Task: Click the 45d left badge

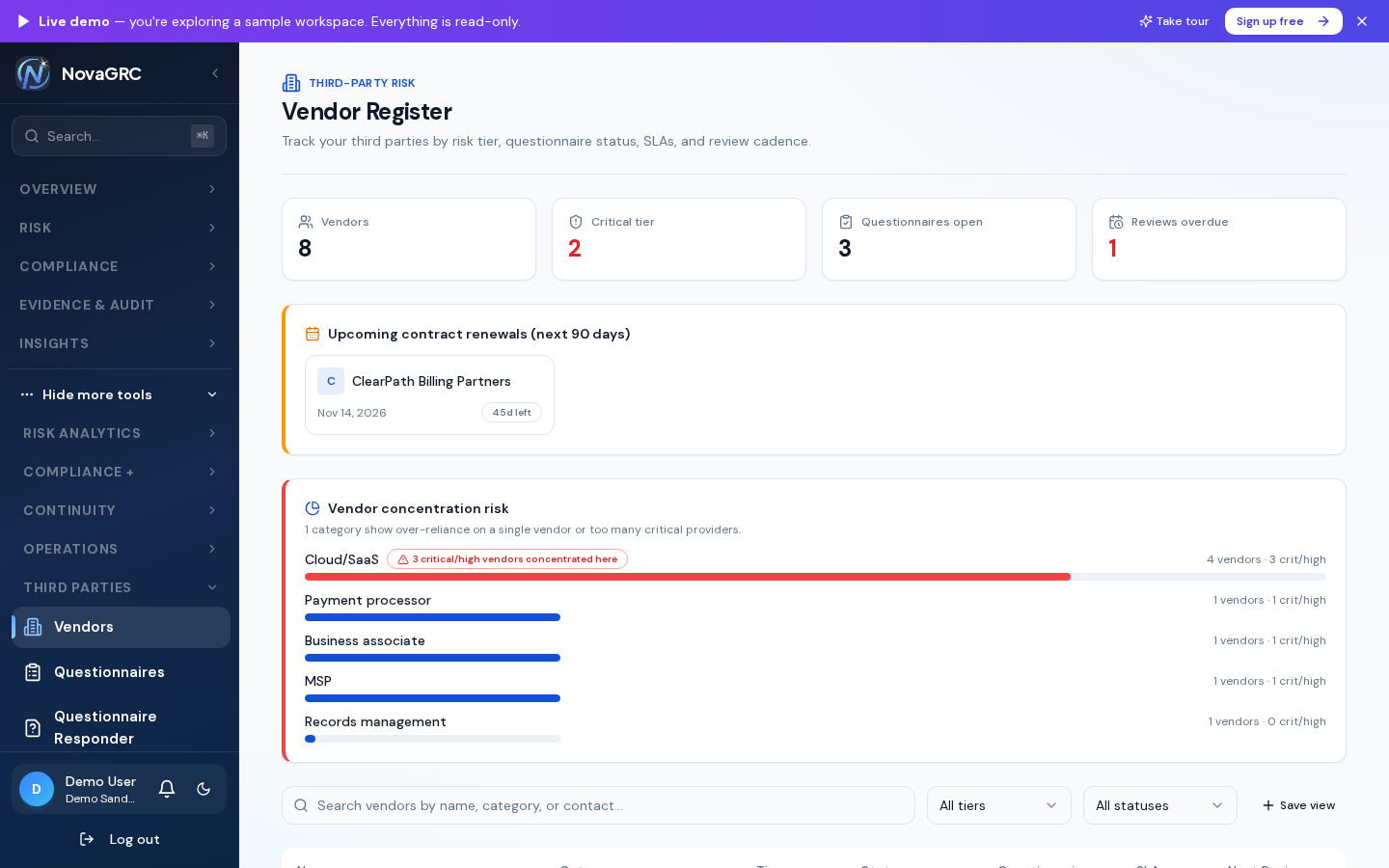Action: point(511,413)
